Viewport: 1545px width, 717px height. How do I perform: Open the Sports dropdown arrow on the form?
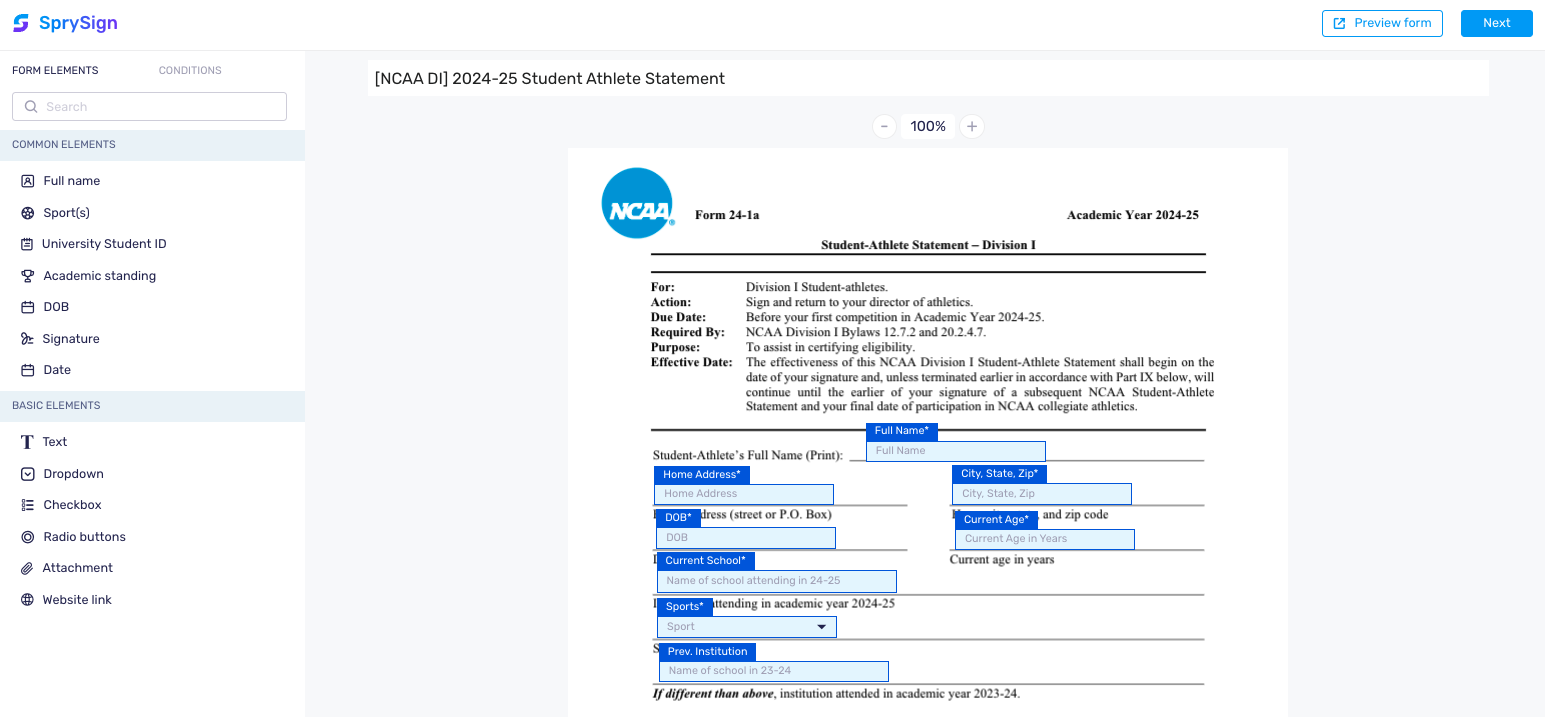pos(822,627)
